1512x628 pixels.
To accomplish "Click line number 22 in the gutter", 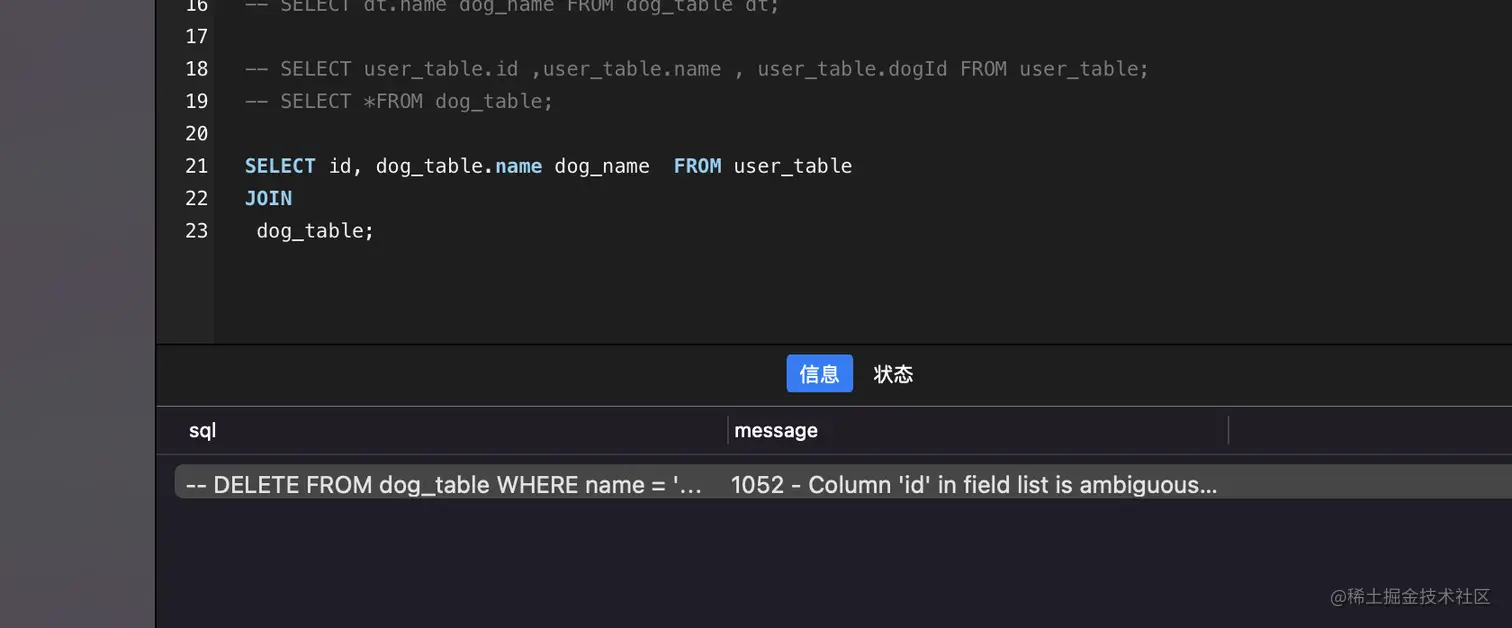I will pos(196,198).
